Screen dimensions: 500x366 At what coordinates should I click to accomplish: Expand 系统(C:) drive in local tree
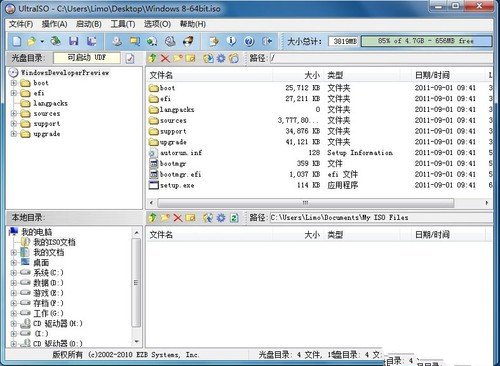click(x=14, y=273)
